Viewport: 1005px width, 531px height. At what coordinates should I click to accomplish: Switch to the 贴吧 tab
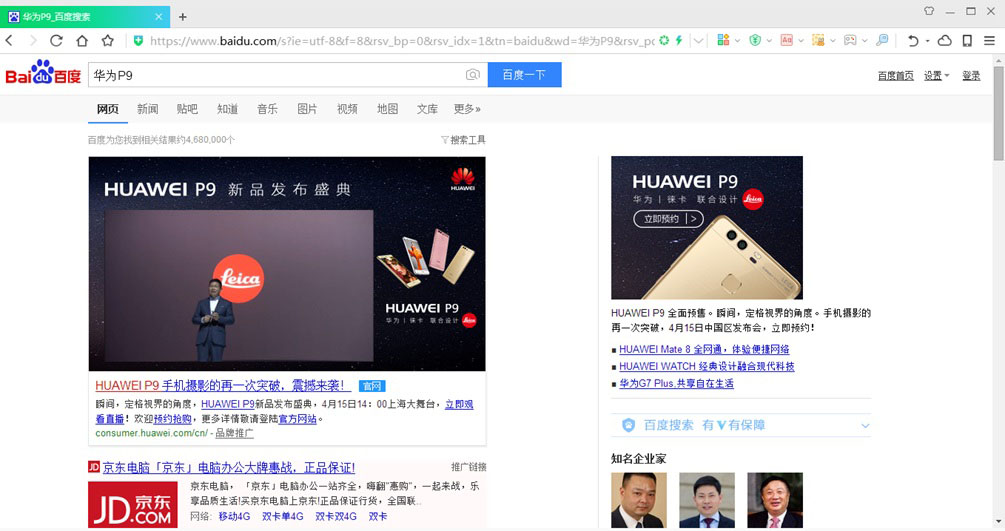click(x=187, y=109)
